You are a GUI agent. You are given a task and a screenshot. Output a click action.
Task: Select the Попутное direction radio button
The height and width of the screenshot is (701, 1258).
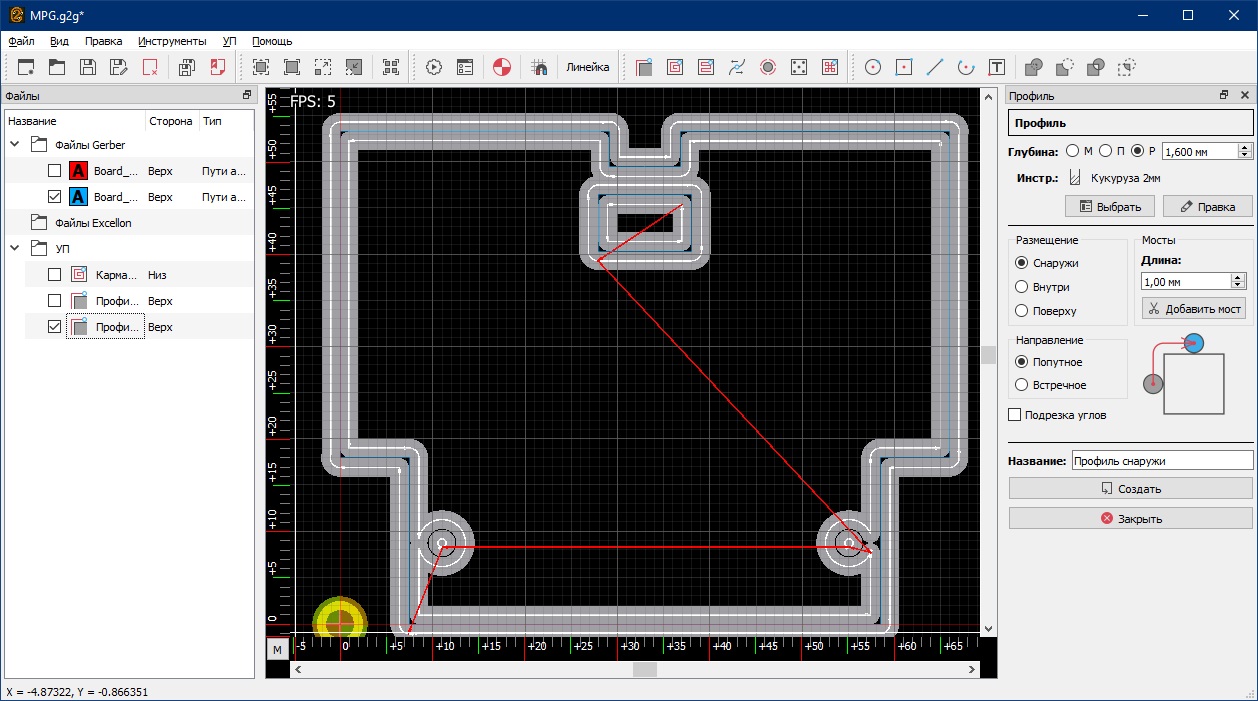pos(1022,362)
